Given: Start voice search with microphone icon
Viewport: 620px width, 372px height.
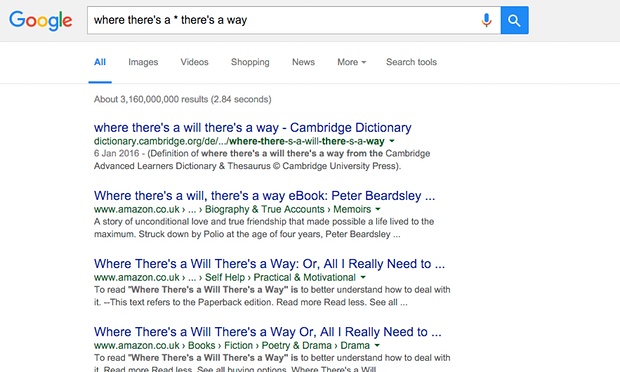Looking at the screenshot, I should 486,20.
